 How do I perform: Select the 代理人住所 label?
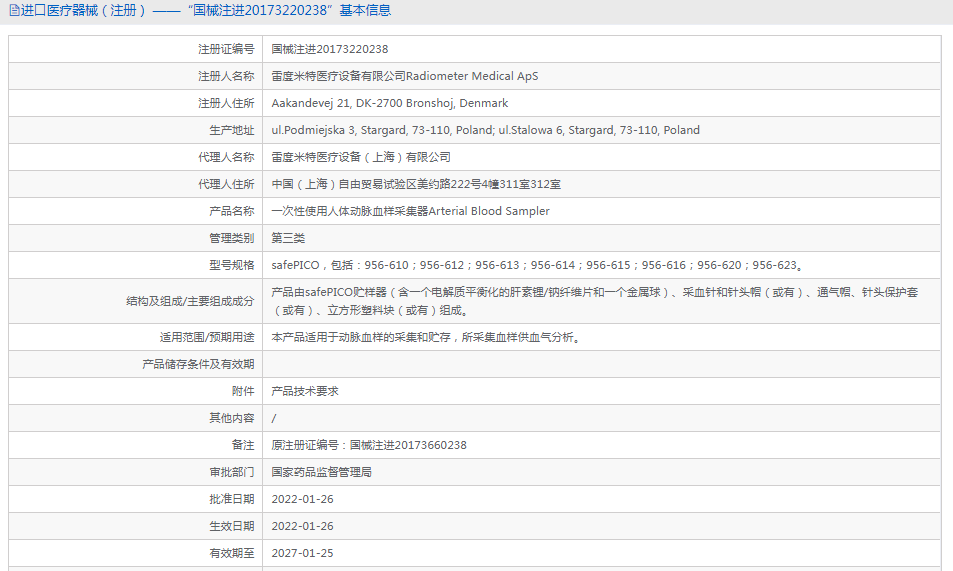point(226,184)
